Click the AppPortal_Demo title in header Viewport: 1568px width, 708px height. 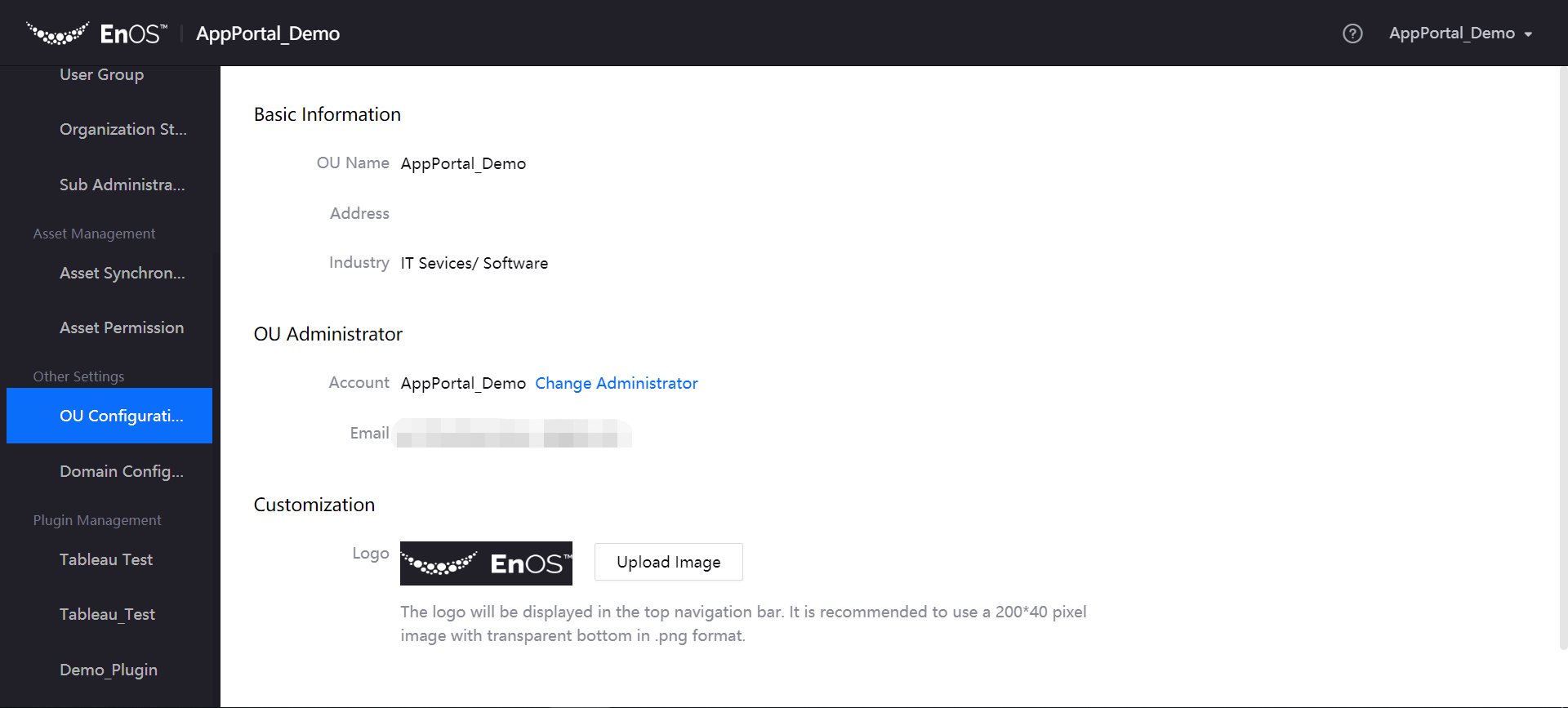click(x=268, y=33)
